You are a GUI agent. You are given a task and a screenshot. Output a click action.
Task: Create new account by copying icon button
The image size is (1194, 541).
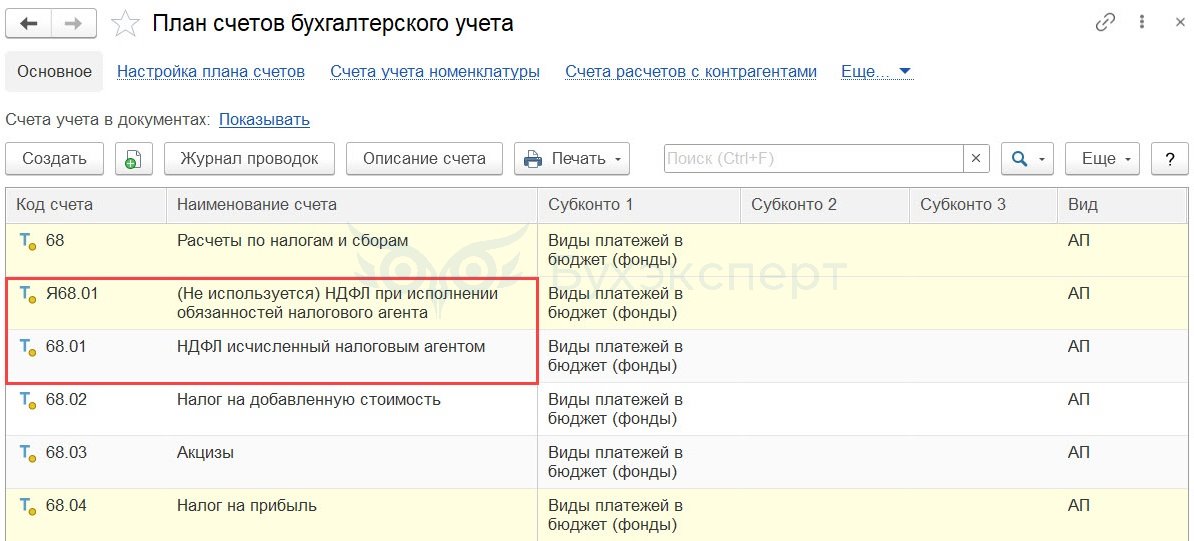coord(133,158)
